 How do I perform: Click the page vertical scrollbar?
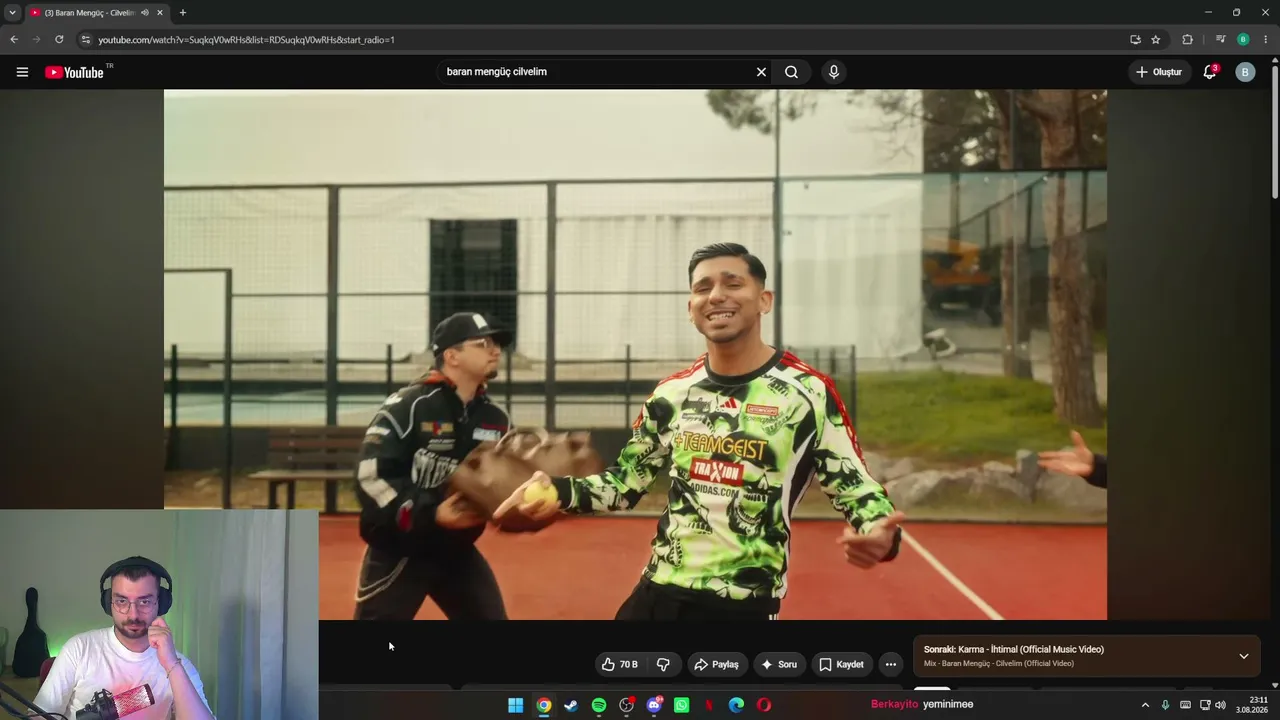1275,130
